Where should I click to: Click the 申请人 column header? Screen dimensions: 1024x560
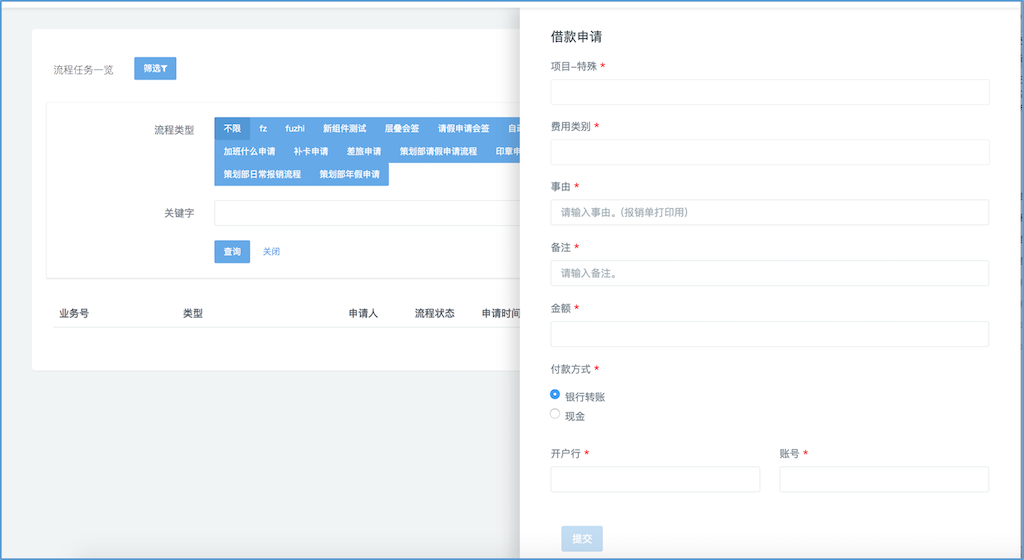(363, 313)
